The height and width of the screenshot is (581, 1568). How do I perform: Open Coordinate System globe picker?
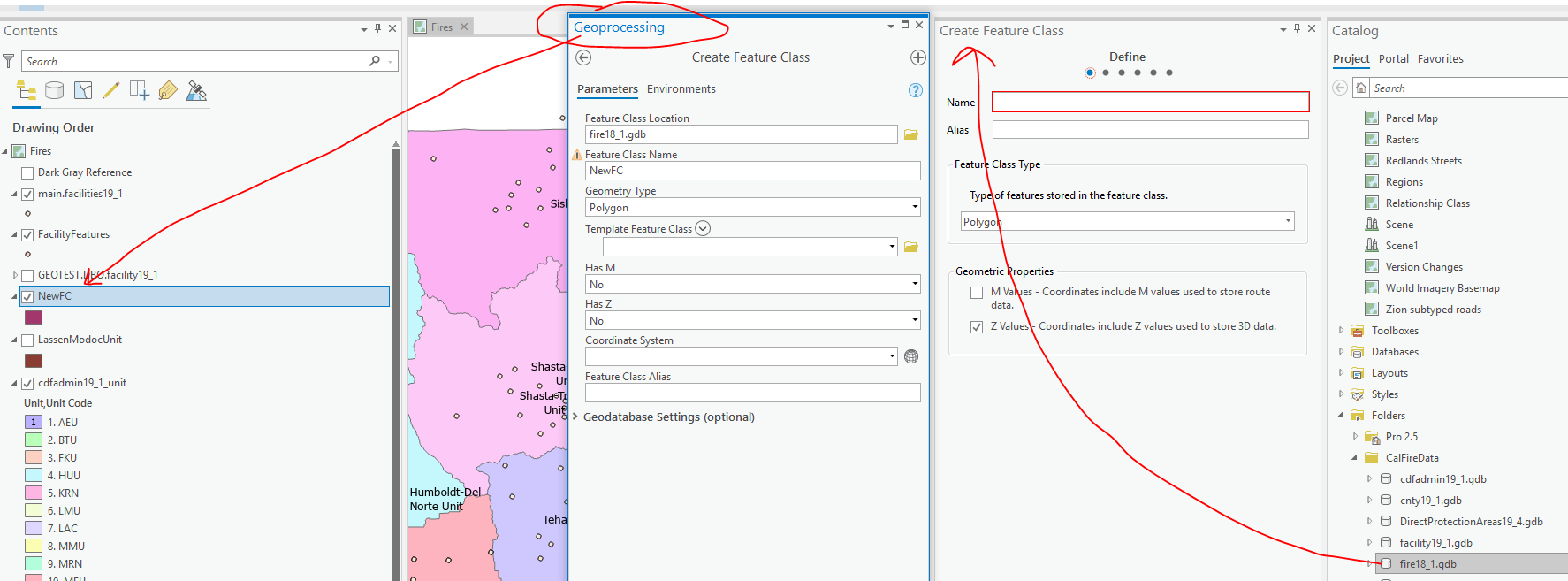(x=911, y=356)
